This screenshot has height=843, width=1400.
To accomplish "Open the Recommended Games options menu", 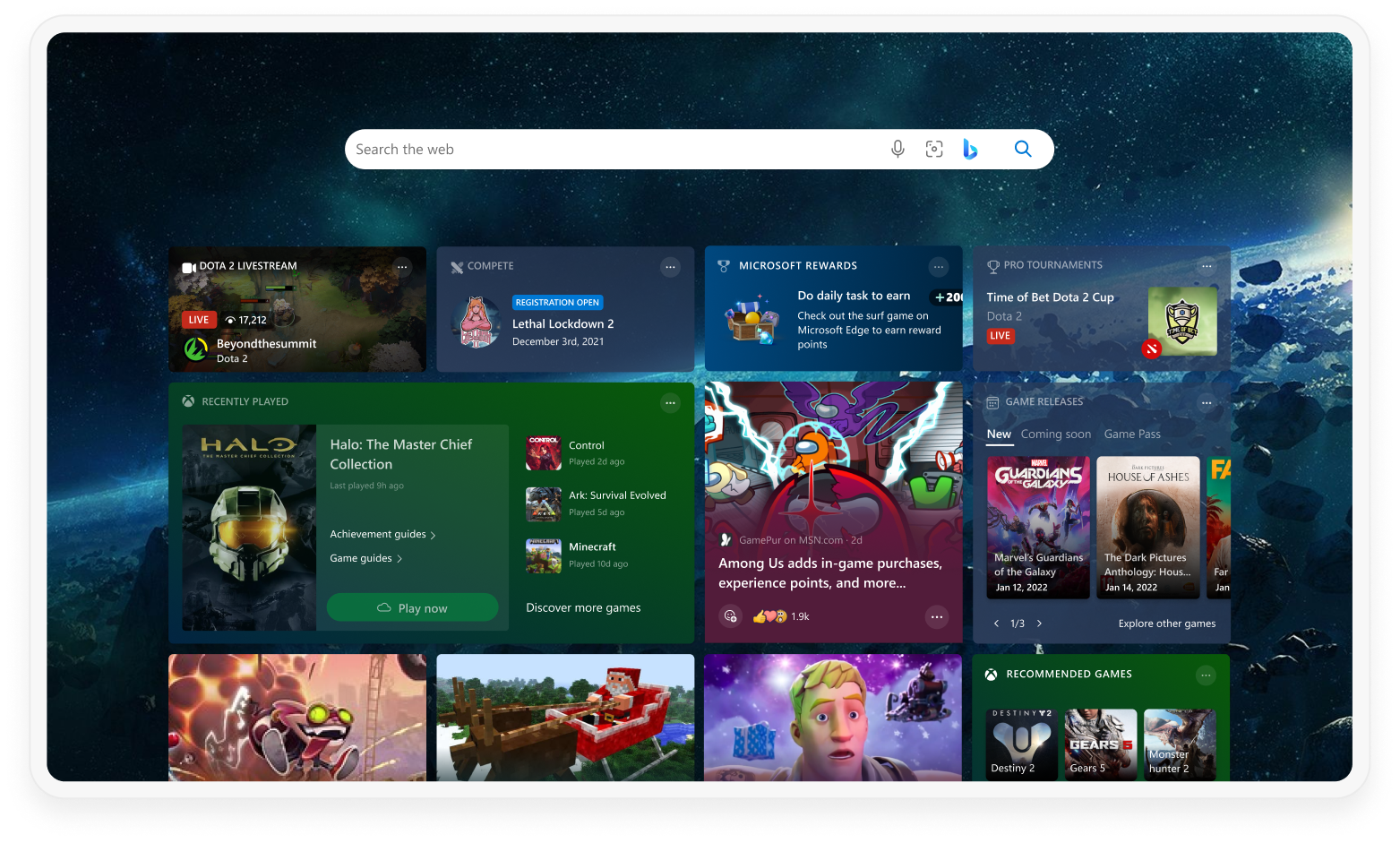I will [1207, 675].
